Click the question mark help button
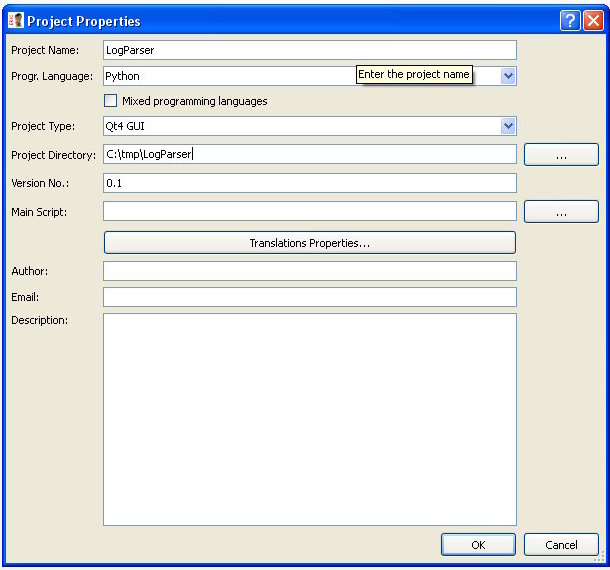The width and height of the screenshot is (610, 570). [x=570, y=21]
